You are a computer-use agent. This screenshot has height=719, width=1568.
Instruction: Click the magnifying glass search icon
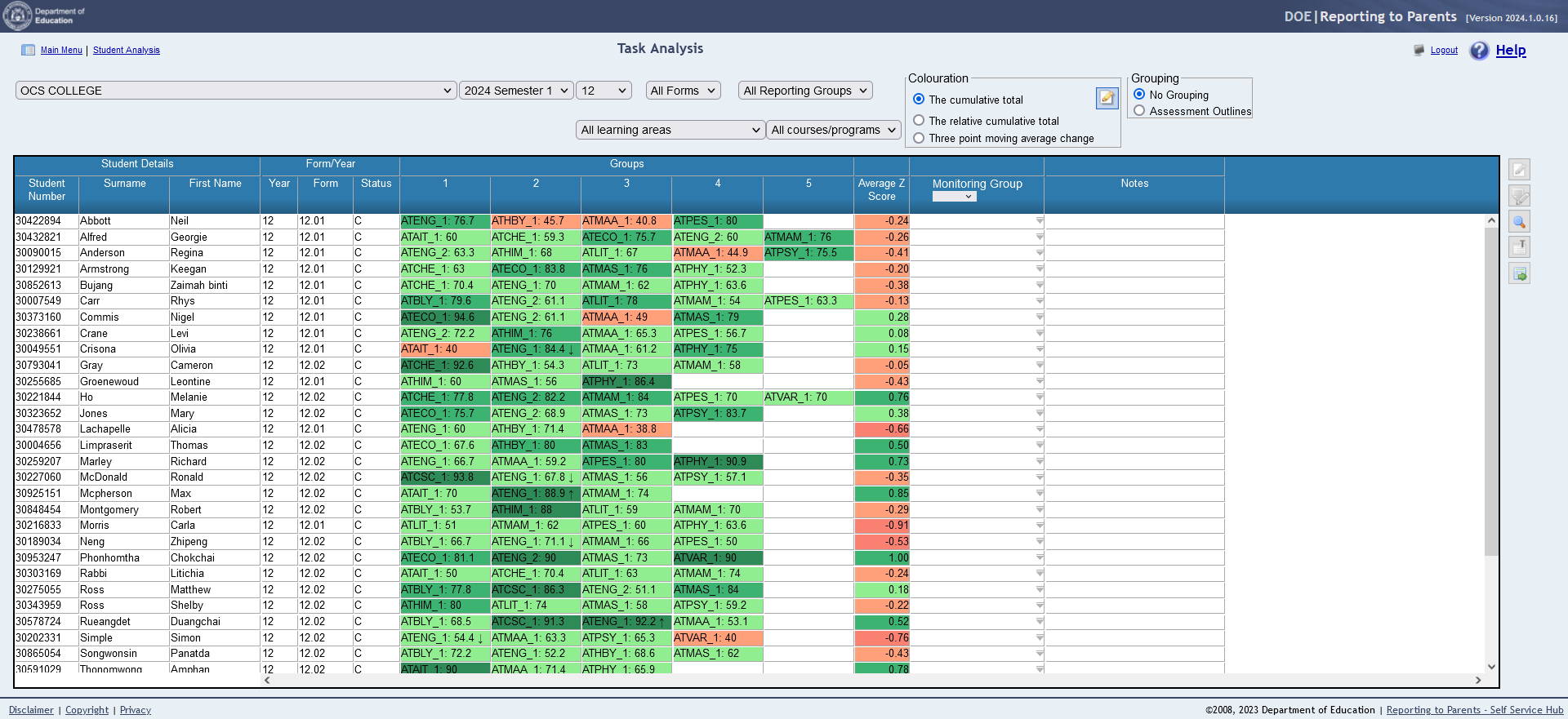pyautogui.click(x=1519, y=222)
